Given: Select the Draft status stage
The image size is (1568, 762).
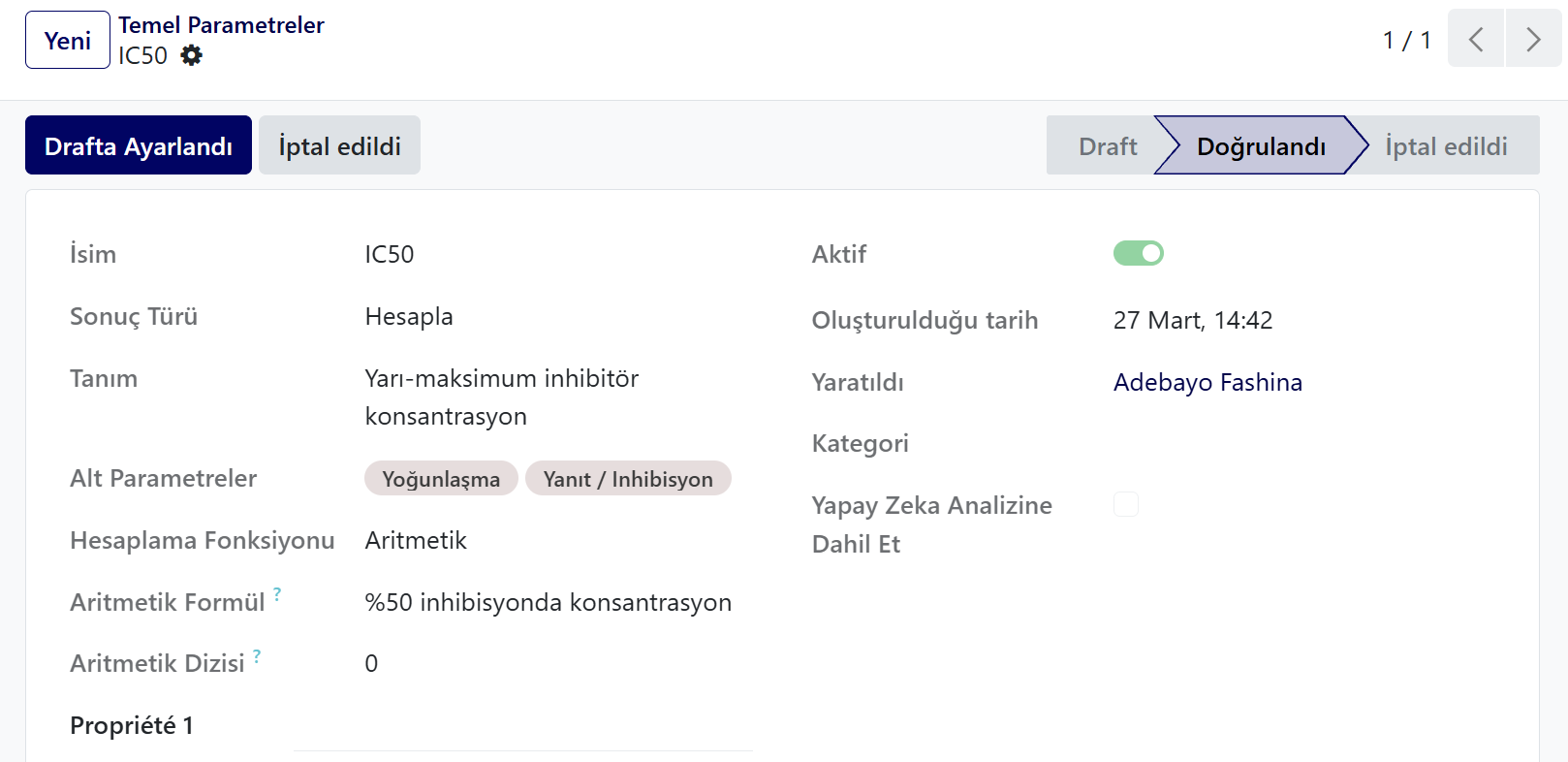Looking at the screenshot, I should [x=1107, y=145].
